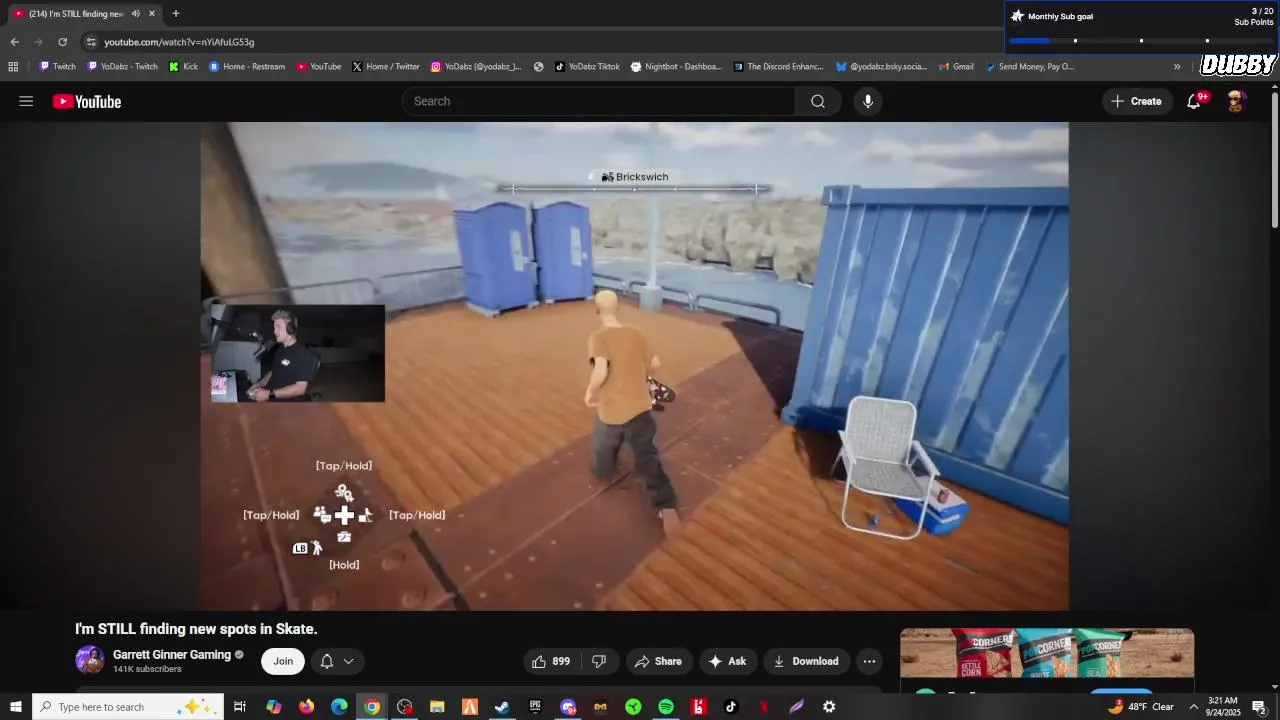Download the video
1280x720 pixels.
click(806, 661)
